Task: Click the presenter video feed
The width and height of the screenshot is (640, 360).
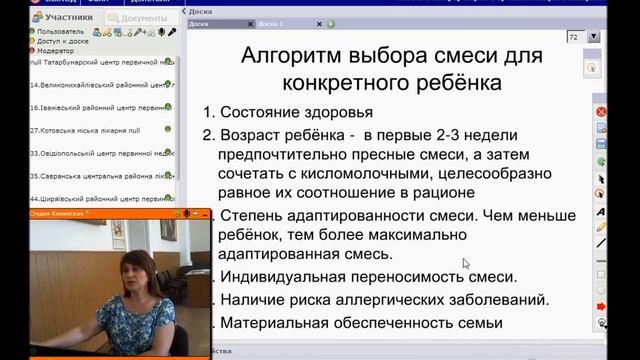Action: tap(120, 287)
